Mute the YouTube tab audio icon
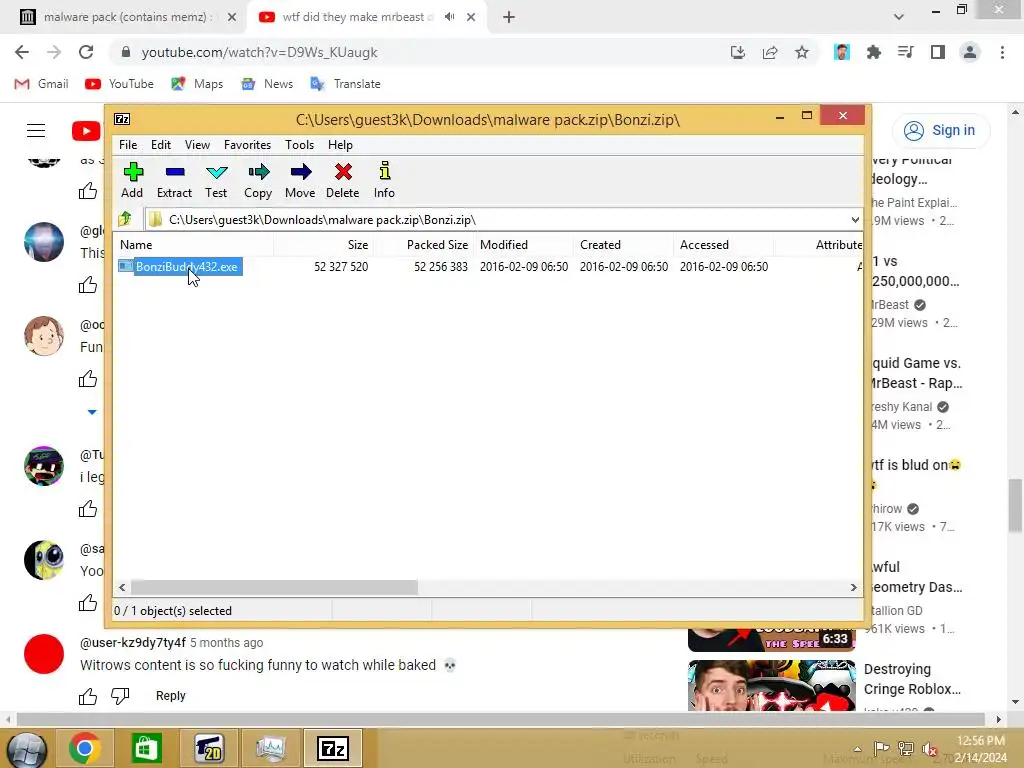Viewport: 1024px width, 768px height. point(449,17)
